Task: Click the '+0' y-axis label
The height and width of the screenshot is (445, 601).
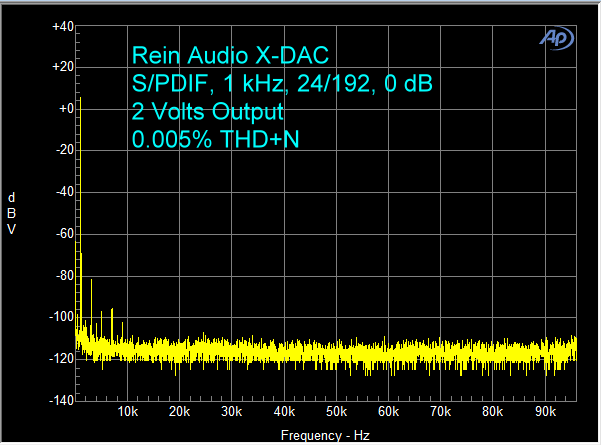Action: pyautogui.click(x=66, y=109)
